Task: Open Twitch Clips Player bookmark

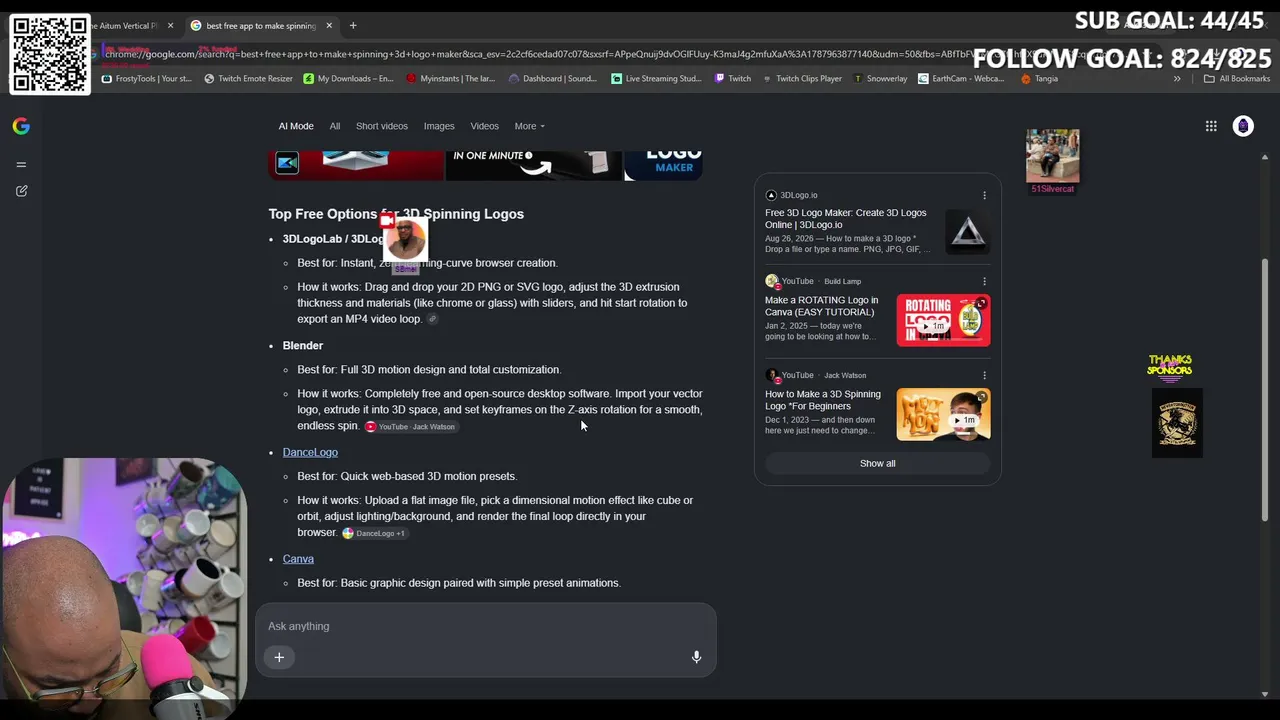Action: 802,79
